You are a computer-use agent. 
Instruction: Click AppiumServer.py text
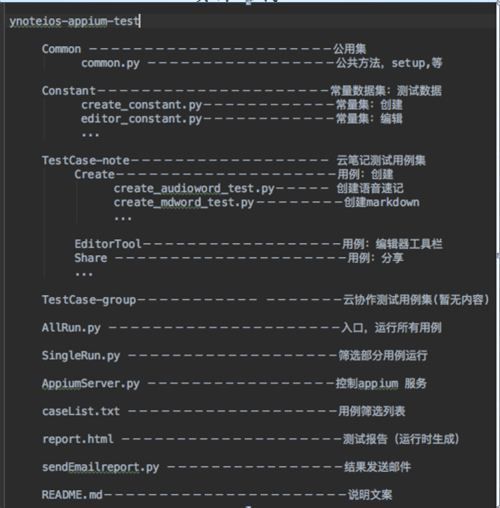[91, 384]
